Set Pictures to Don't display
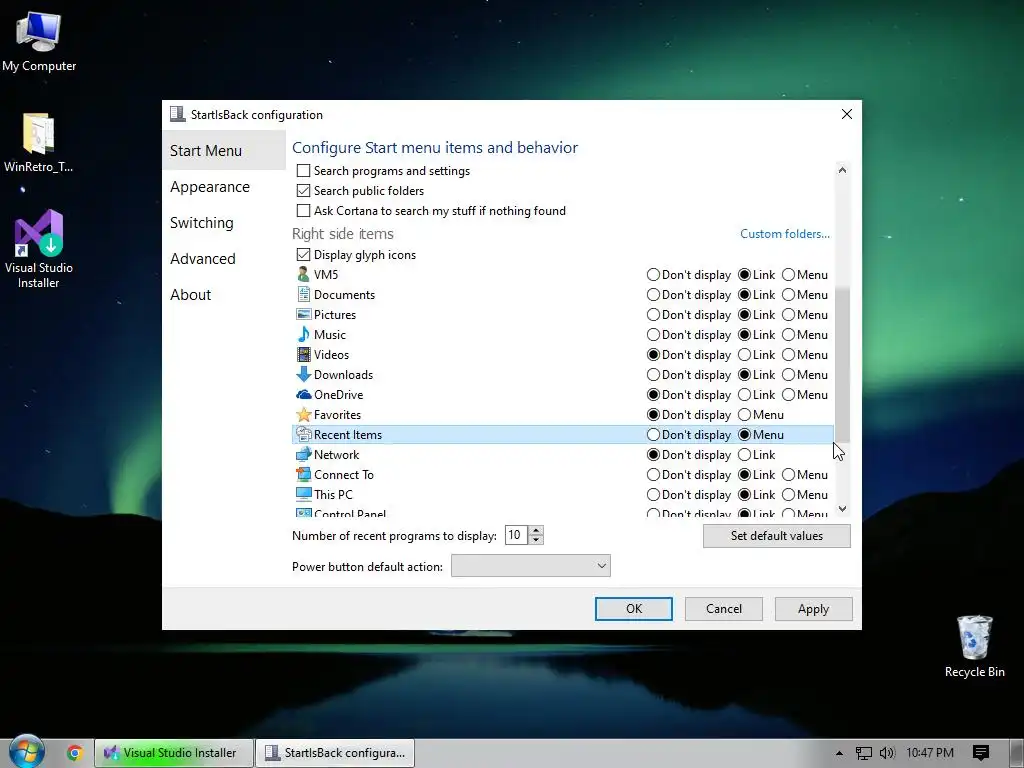The height and width of the screenshot is (768, 1024). pos(653,315)
